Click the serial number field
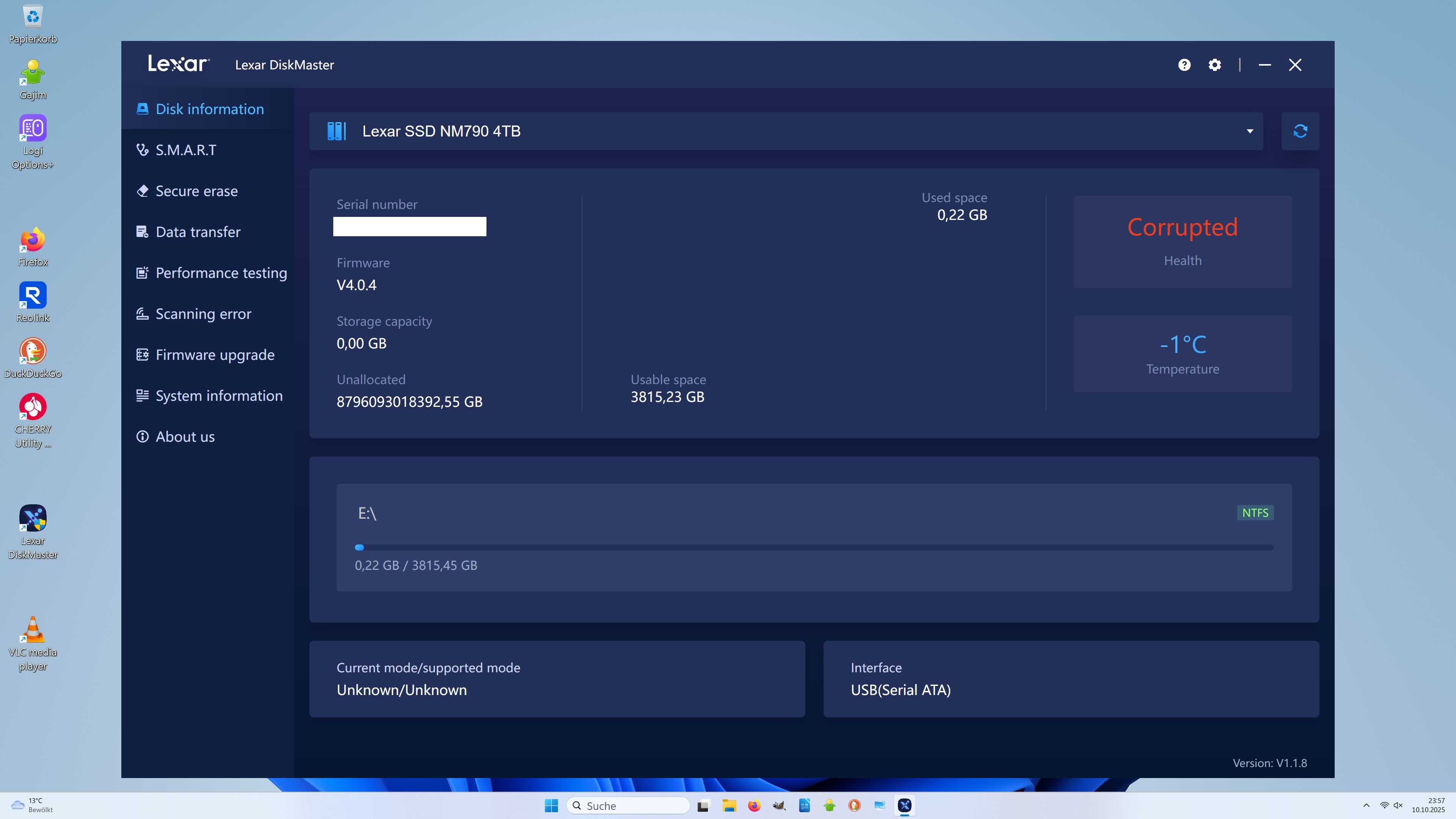 pyautogui.click(x=409, y=227)
